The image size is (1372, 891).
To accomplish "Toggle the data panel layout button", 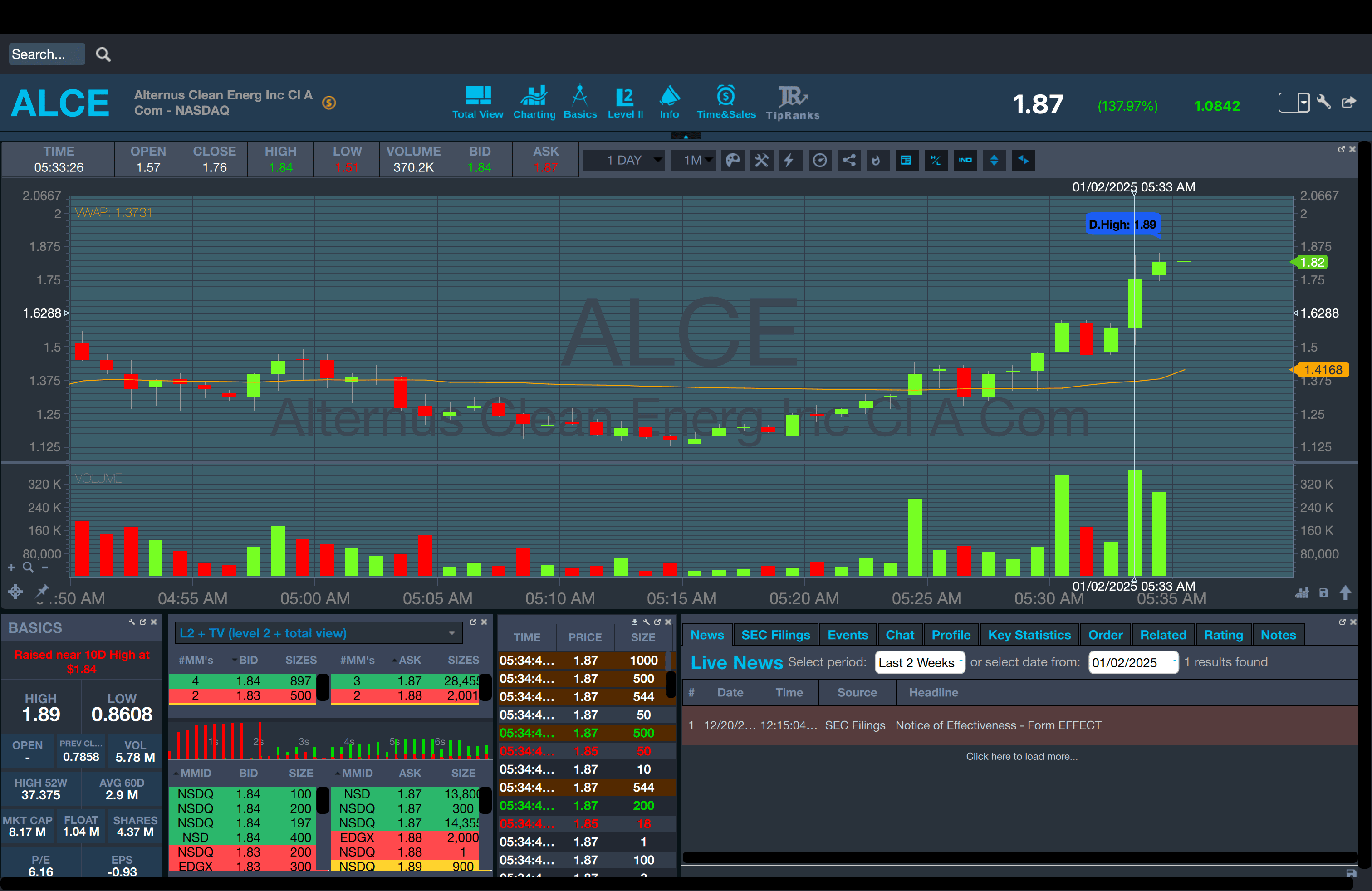I will click(906, 160).
